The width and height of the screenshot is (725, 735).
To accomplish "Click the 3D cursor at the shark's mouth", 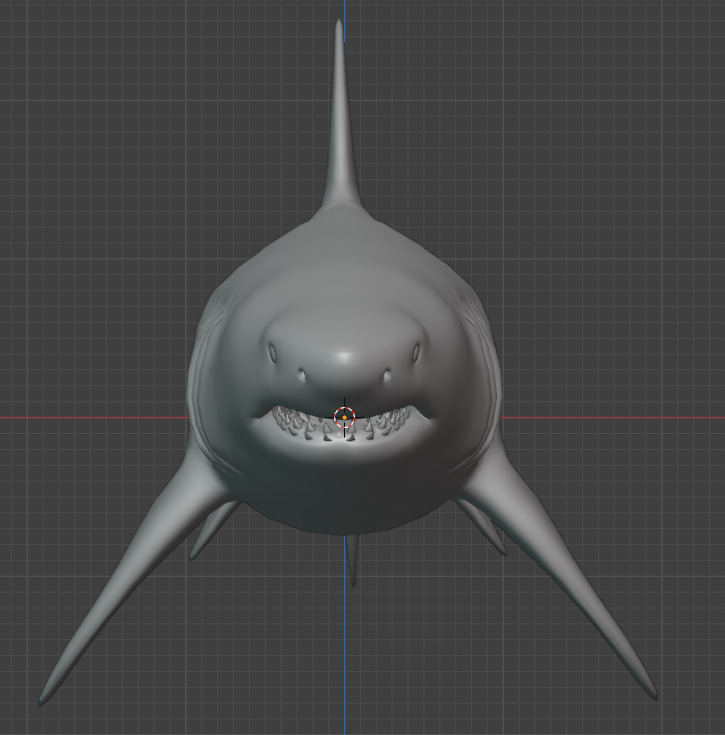I will [344, 417].
